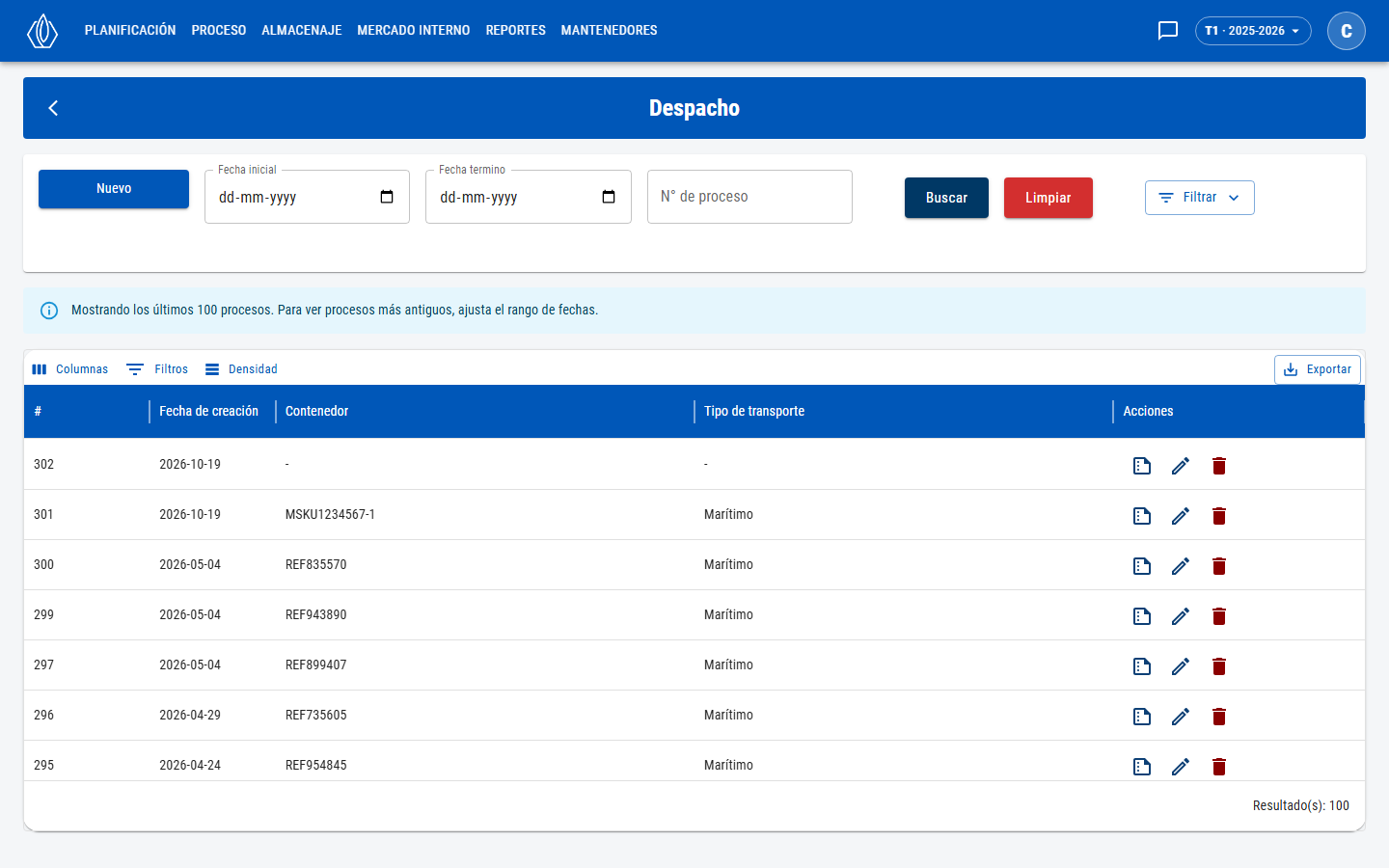Focus the N° de proceso field

tap(749, 197)
